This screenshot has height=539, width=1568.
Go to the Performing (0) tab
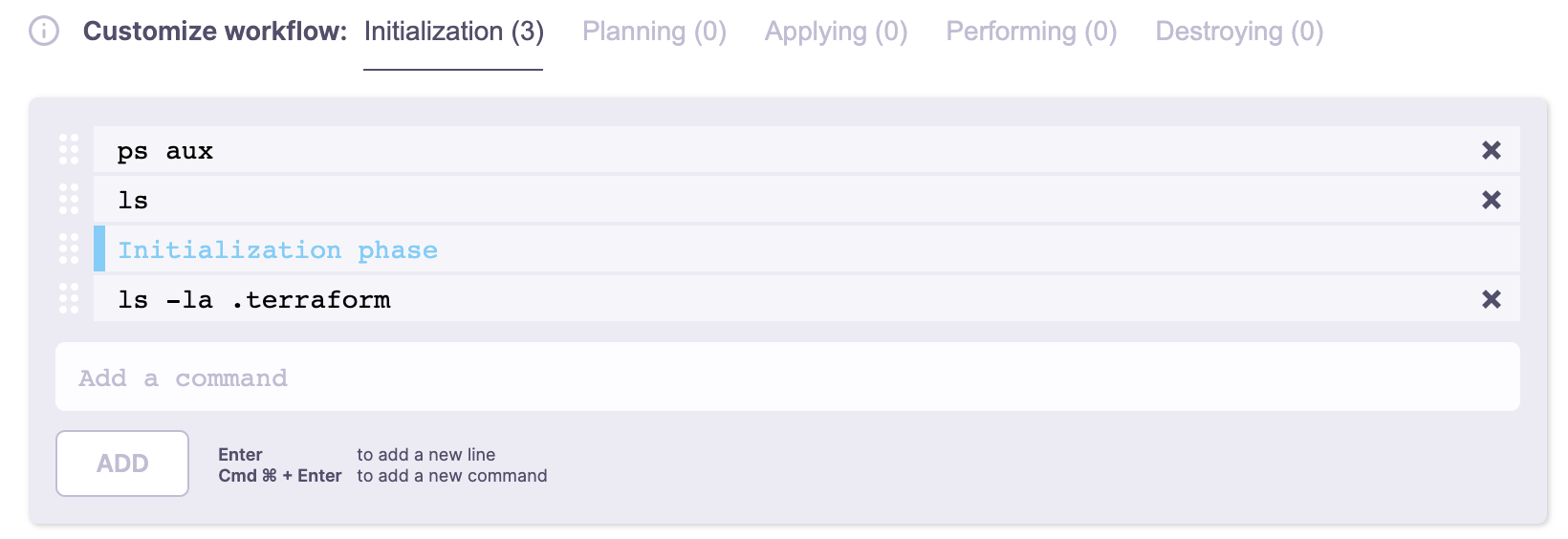tap(1031, 32)
